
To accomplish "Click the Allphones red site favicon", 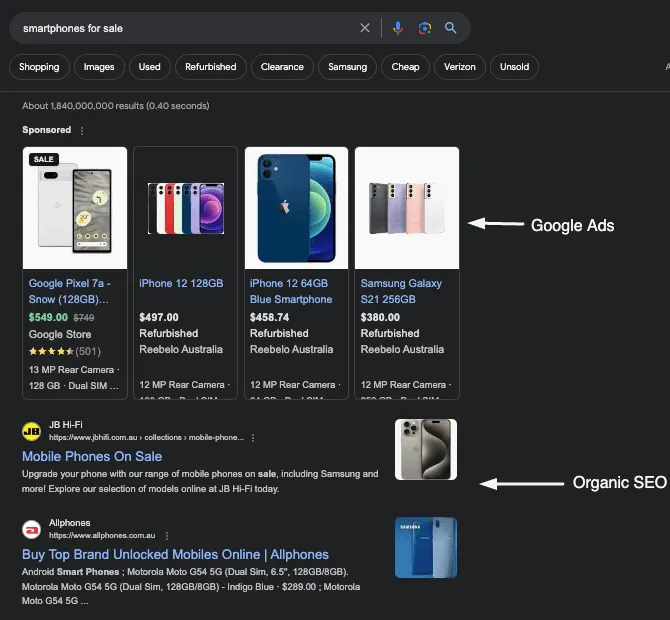I will click(32, 529).
